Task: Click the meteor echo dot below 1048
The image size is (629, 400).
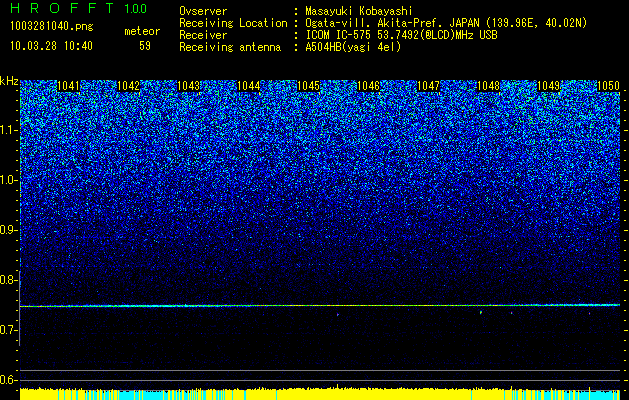Action: pos(481,312)
